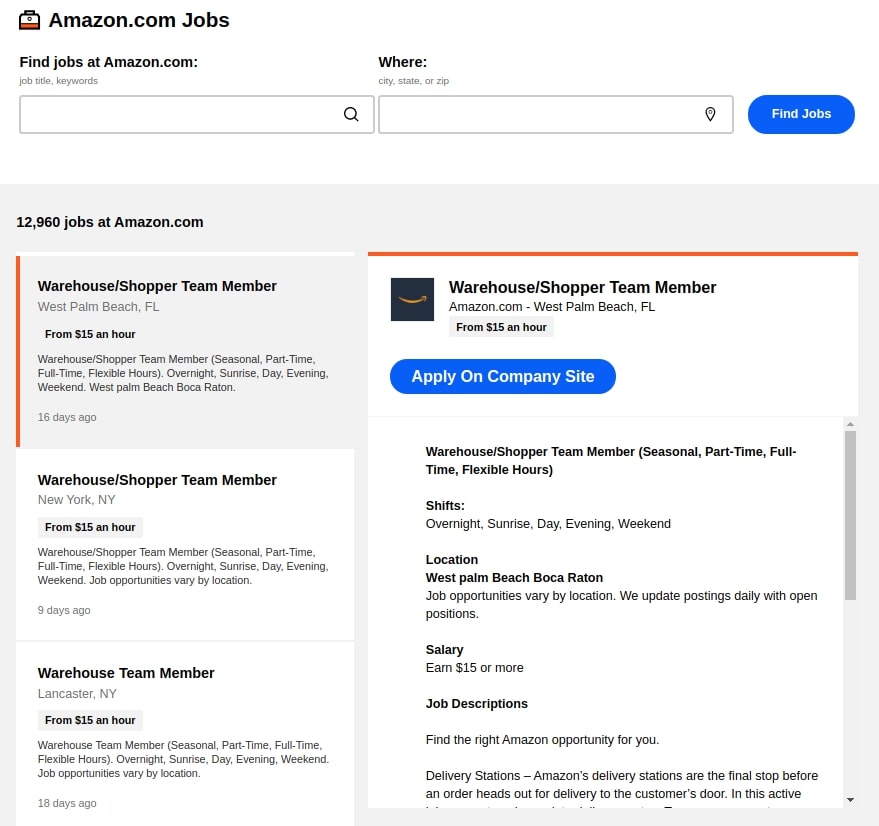The height and width of the screenshot is (826, 879).
Task: Click 'From $15 an hour' badge in Lancaster card
Action: tap(90, 720)
